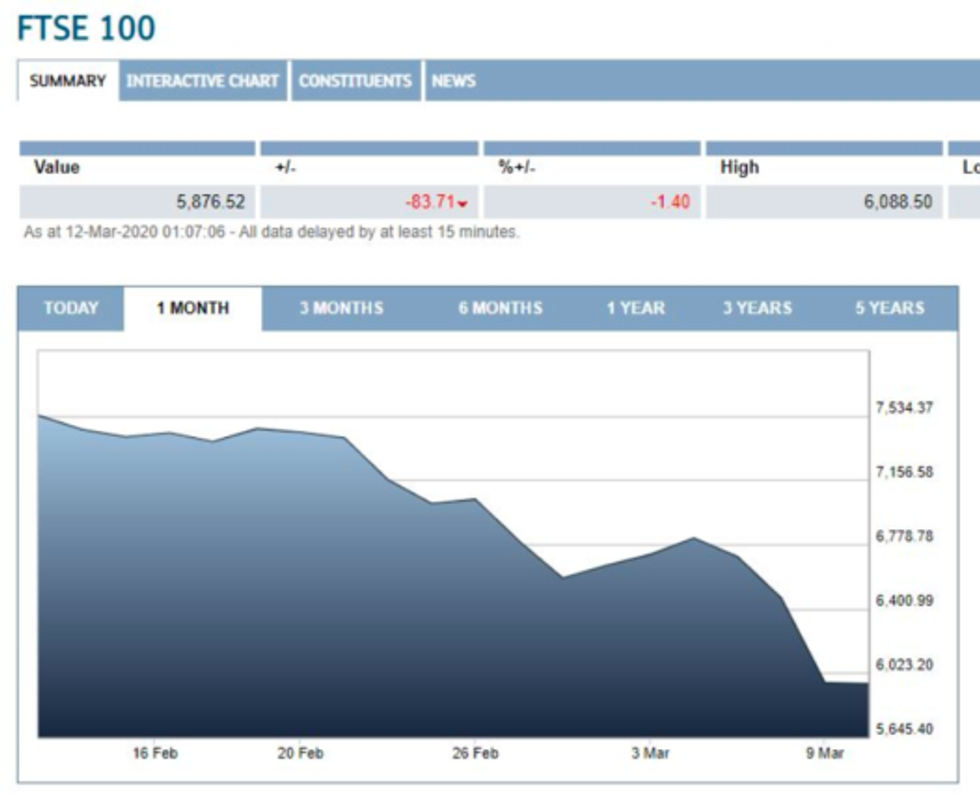Screen dimensions: 980x801
Task: Open the Summary tab
Action: [x=67, y=81]
